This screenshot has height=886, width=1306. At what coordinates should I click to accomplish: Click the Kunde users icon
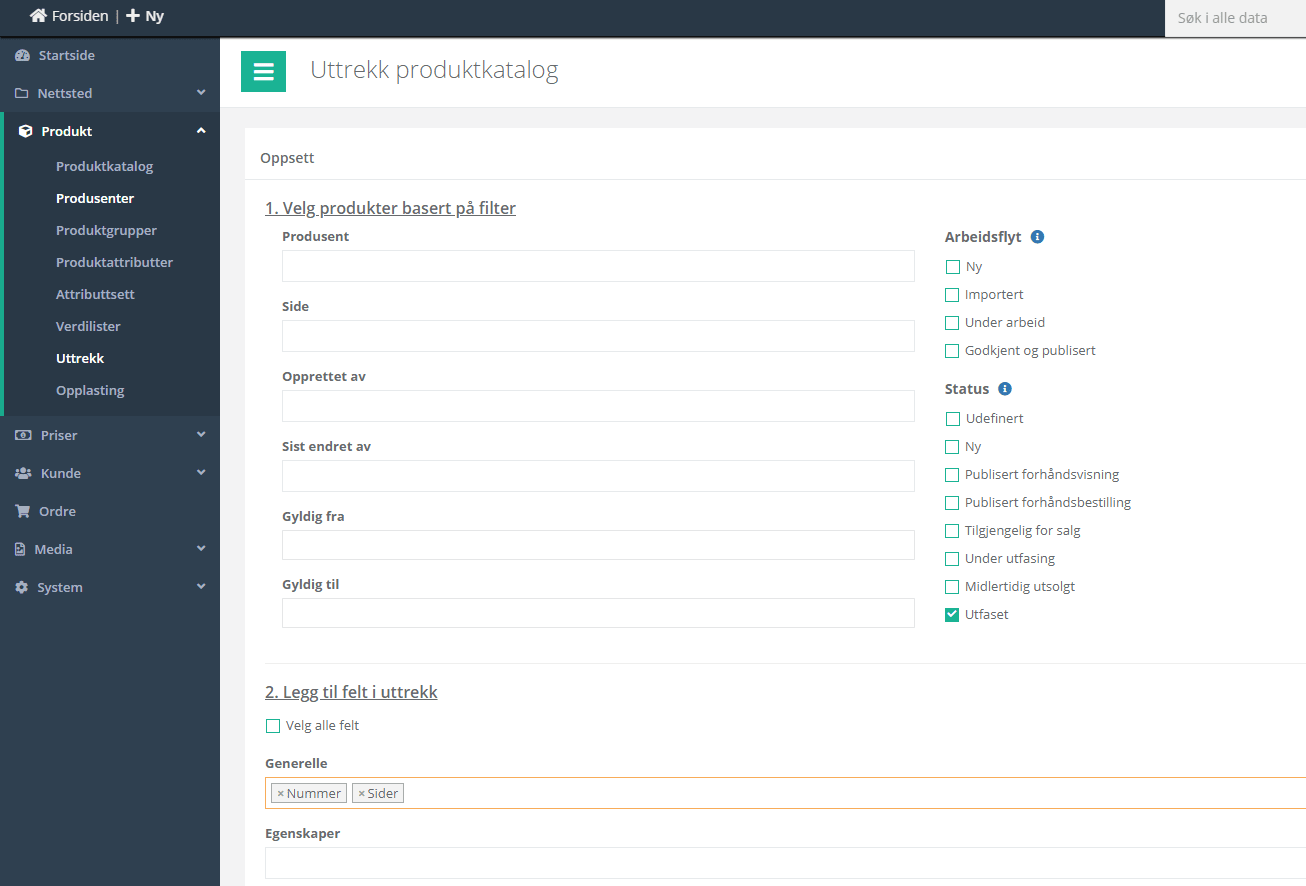point(23,473)
